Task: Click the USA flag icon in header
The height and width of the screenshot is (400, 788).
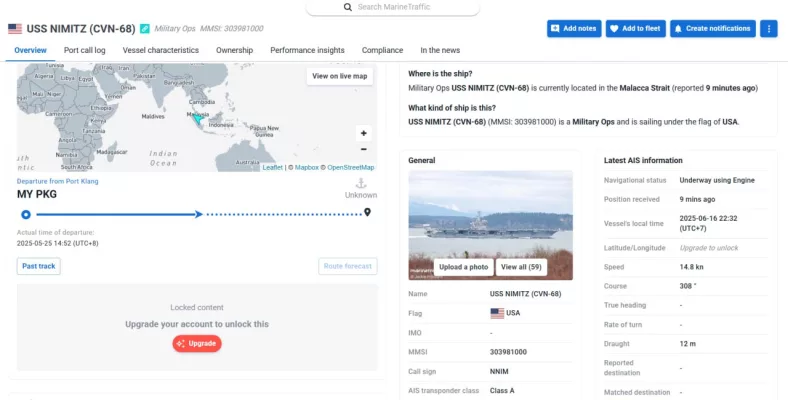Action: pos(15,29)
